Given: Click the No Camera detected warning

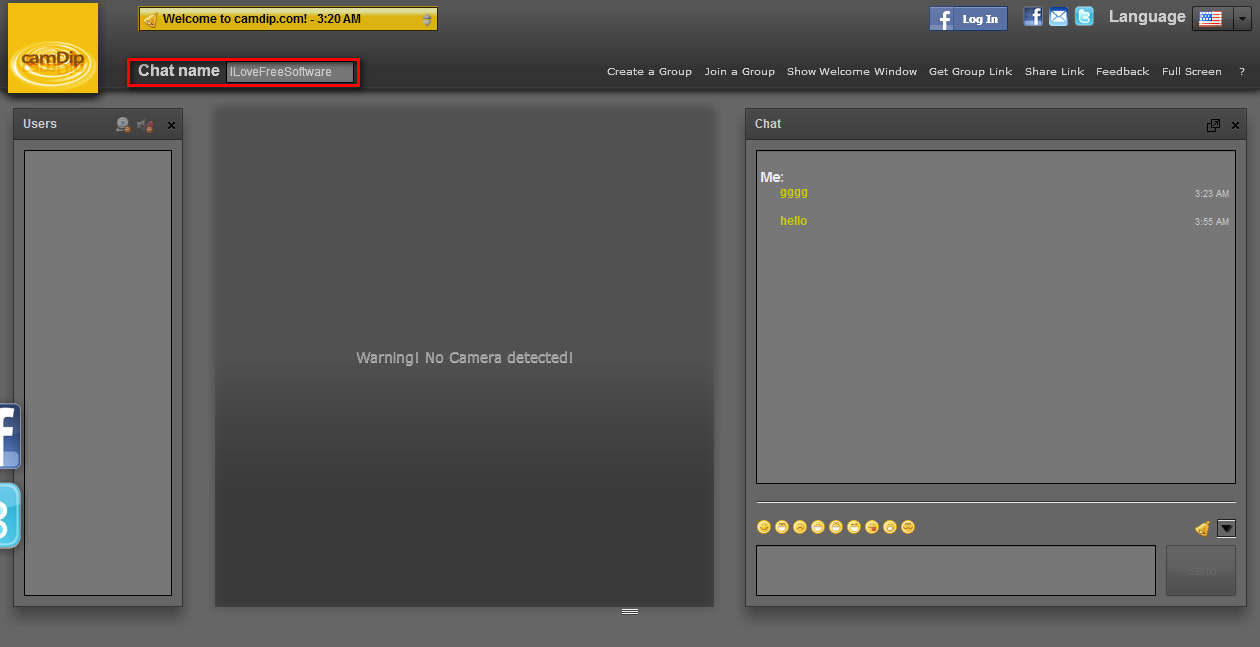Looking at the screenshot, I should [x=465, y=358].
